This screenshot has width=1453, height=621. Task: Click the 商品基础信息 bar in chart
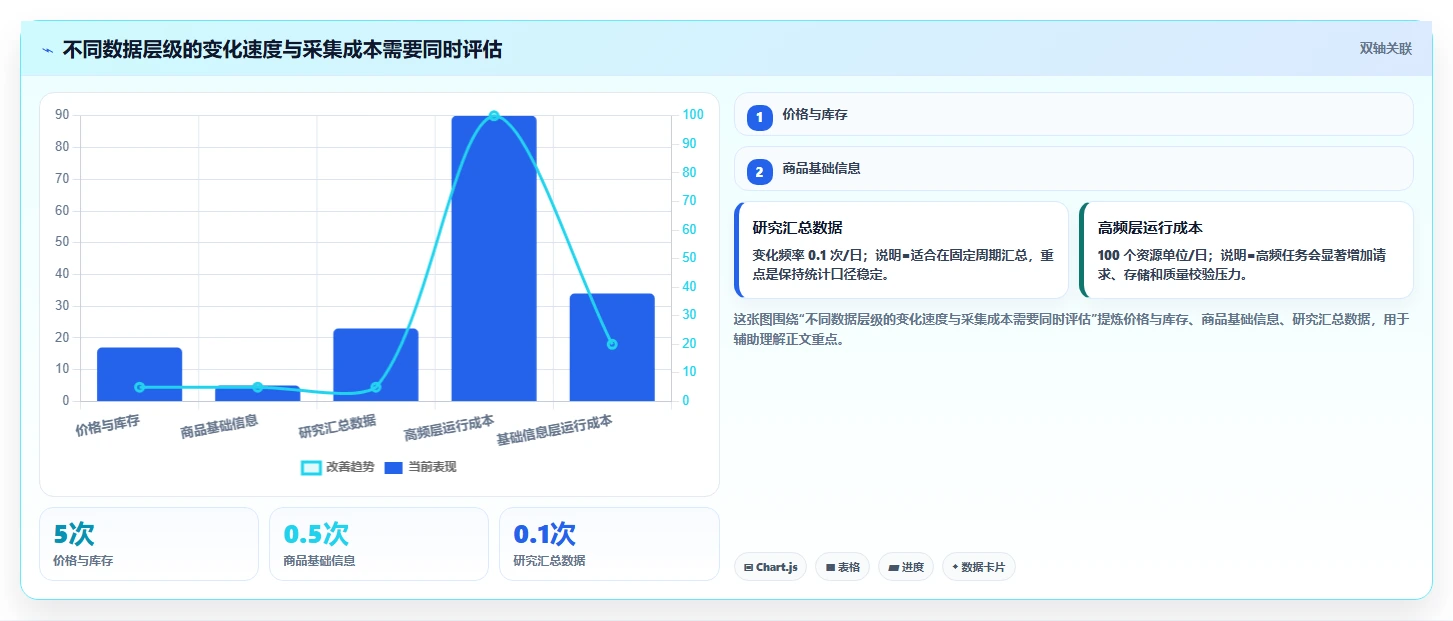[x=257, y=394]
